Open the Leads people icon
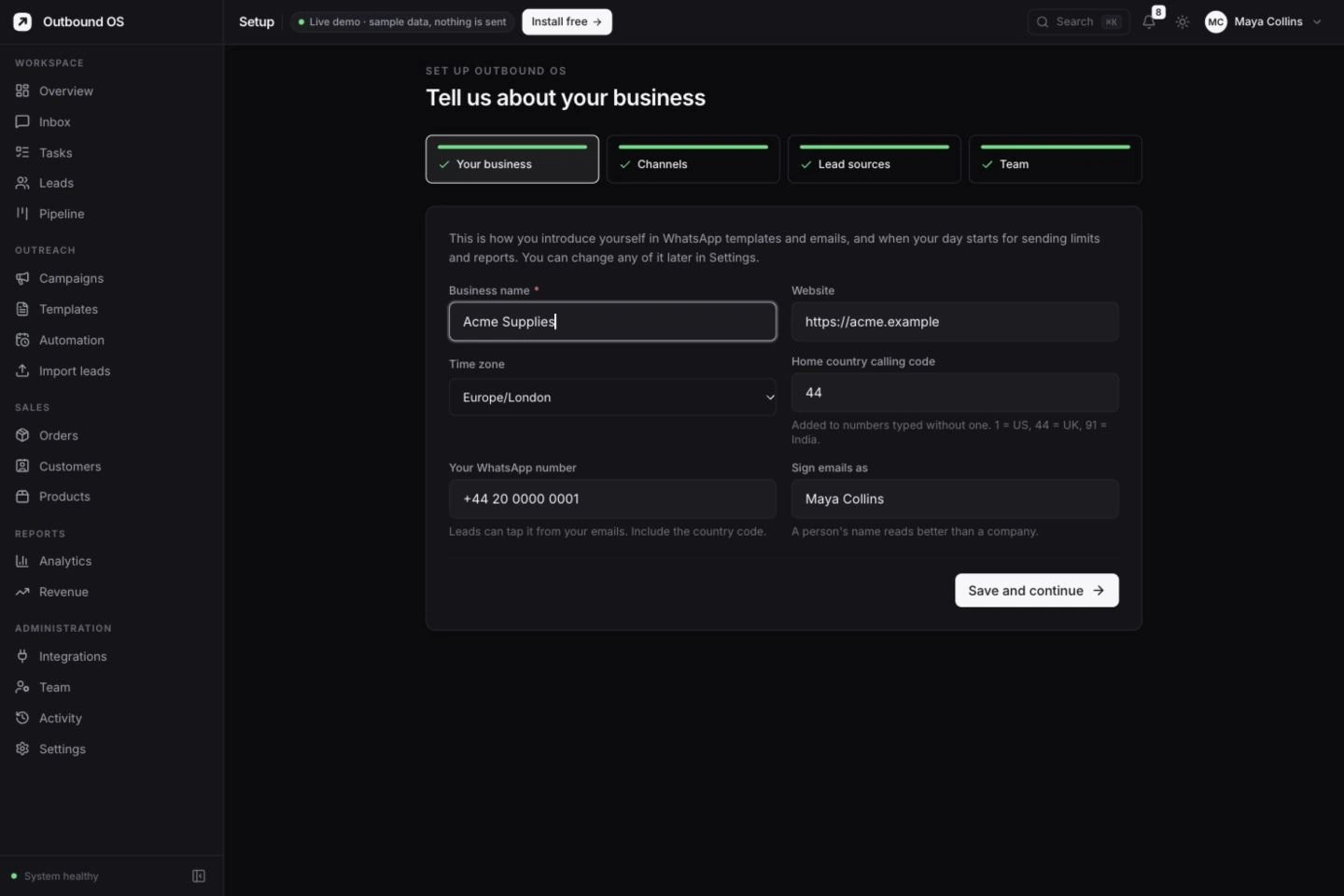Viewport: 1344px width, 896px height. (x=22, y=183)
